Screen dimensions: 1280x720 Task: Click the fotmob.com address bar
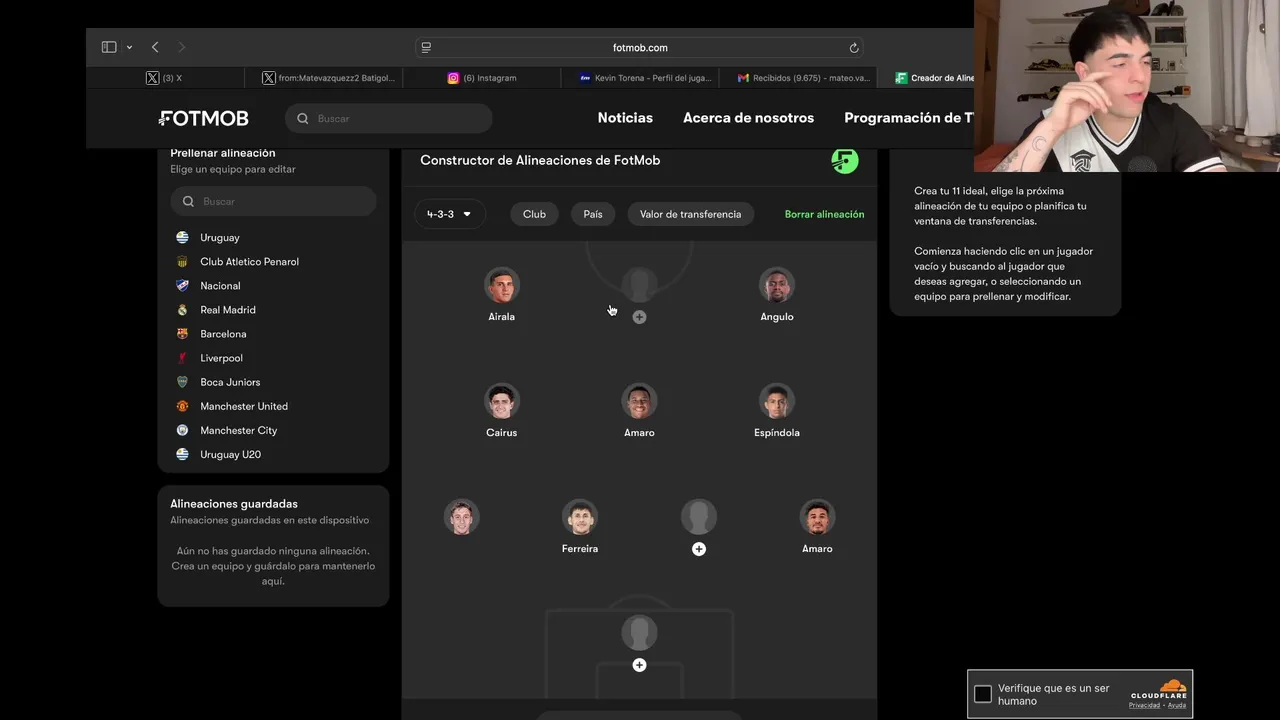coord(639,47)
